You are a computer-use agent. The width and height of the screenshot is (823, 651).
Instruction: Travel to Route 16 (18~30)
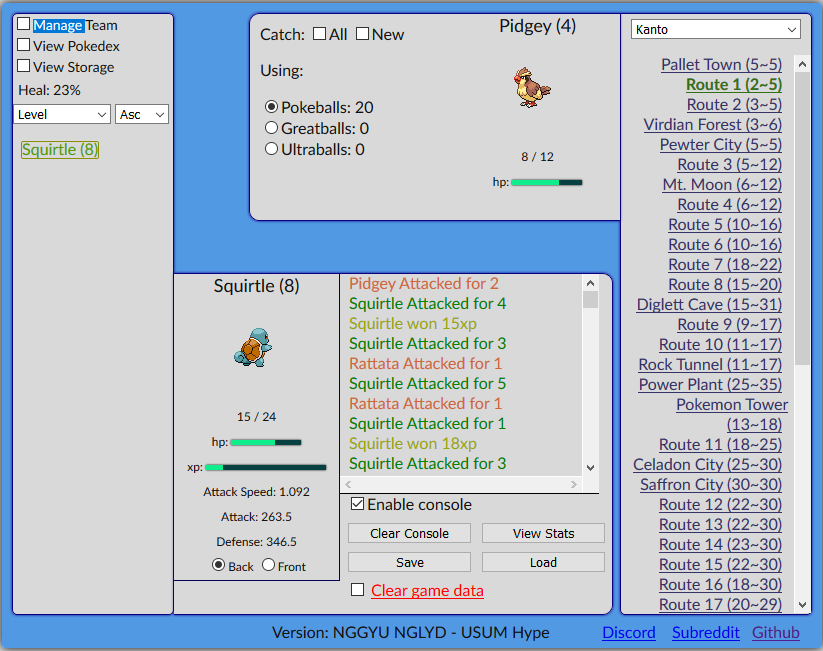(721, 584)
